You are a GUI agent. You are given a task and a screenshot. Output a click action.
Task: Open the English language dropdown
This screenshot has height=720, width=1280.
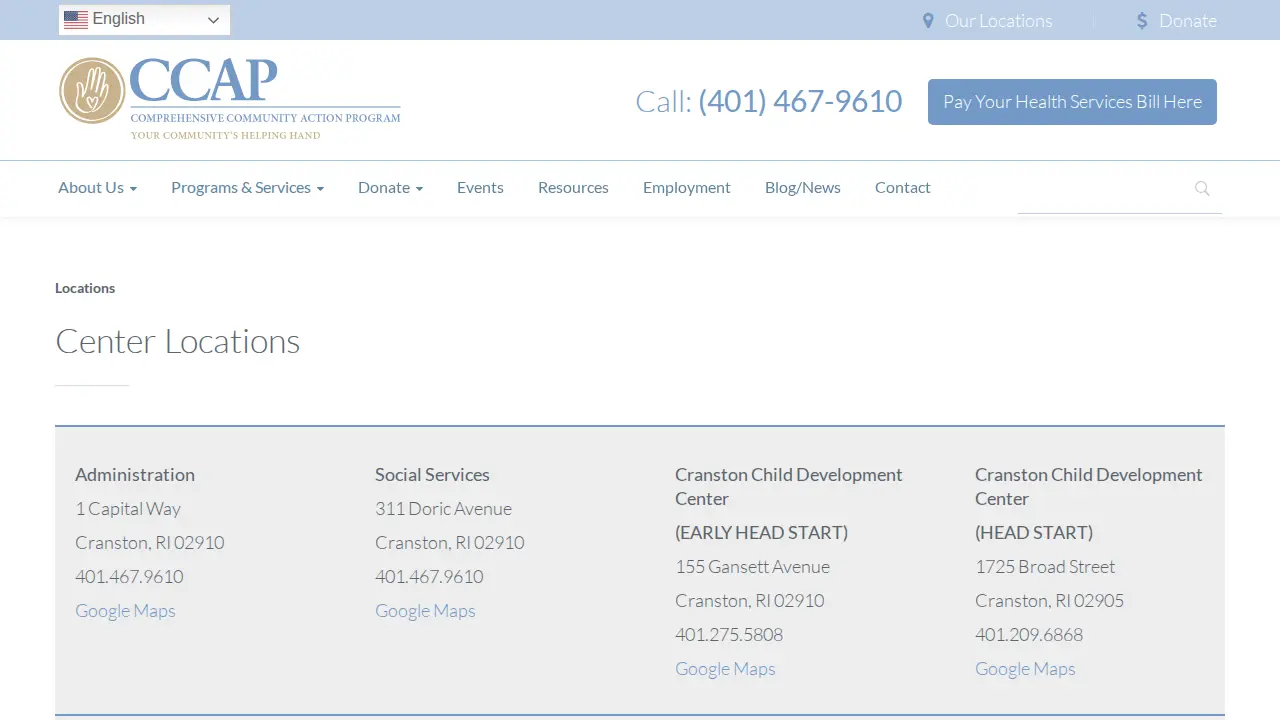point(144,20)
